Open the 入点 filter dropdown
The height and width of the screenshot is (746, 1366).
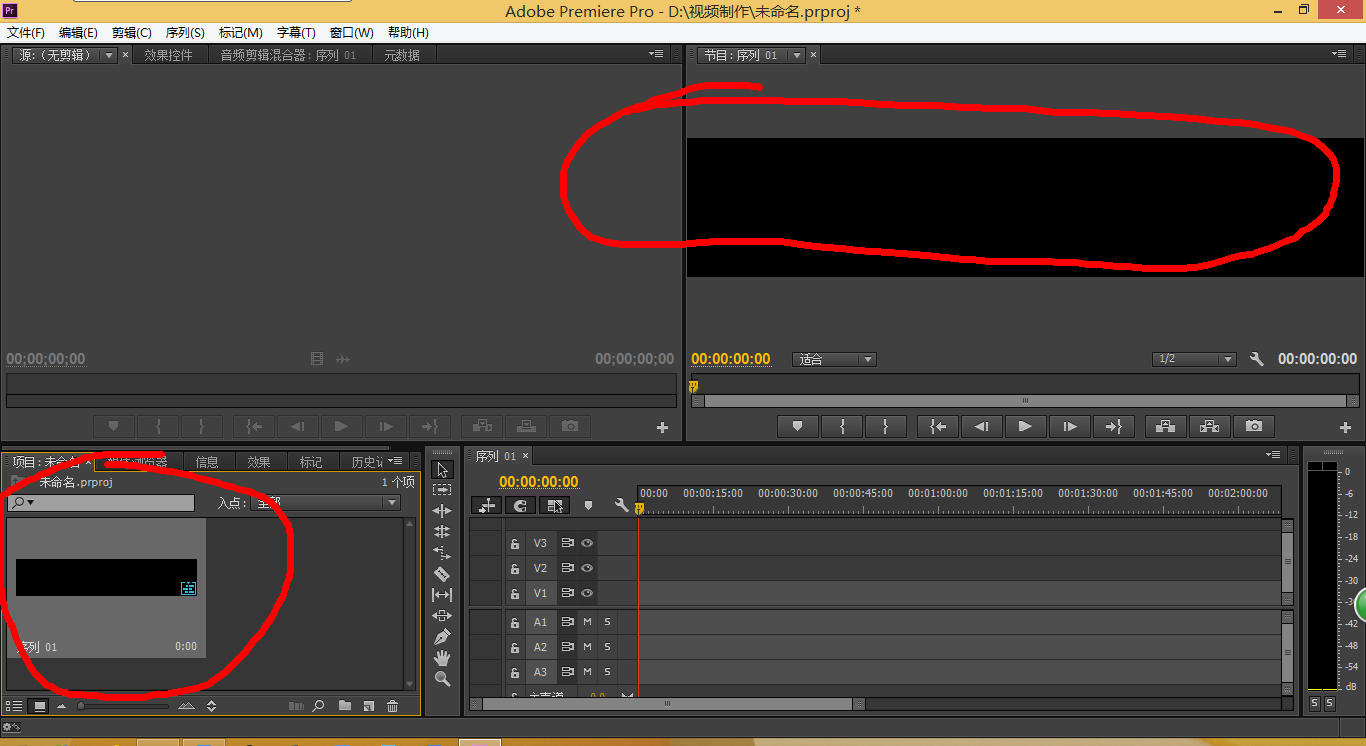324,503
